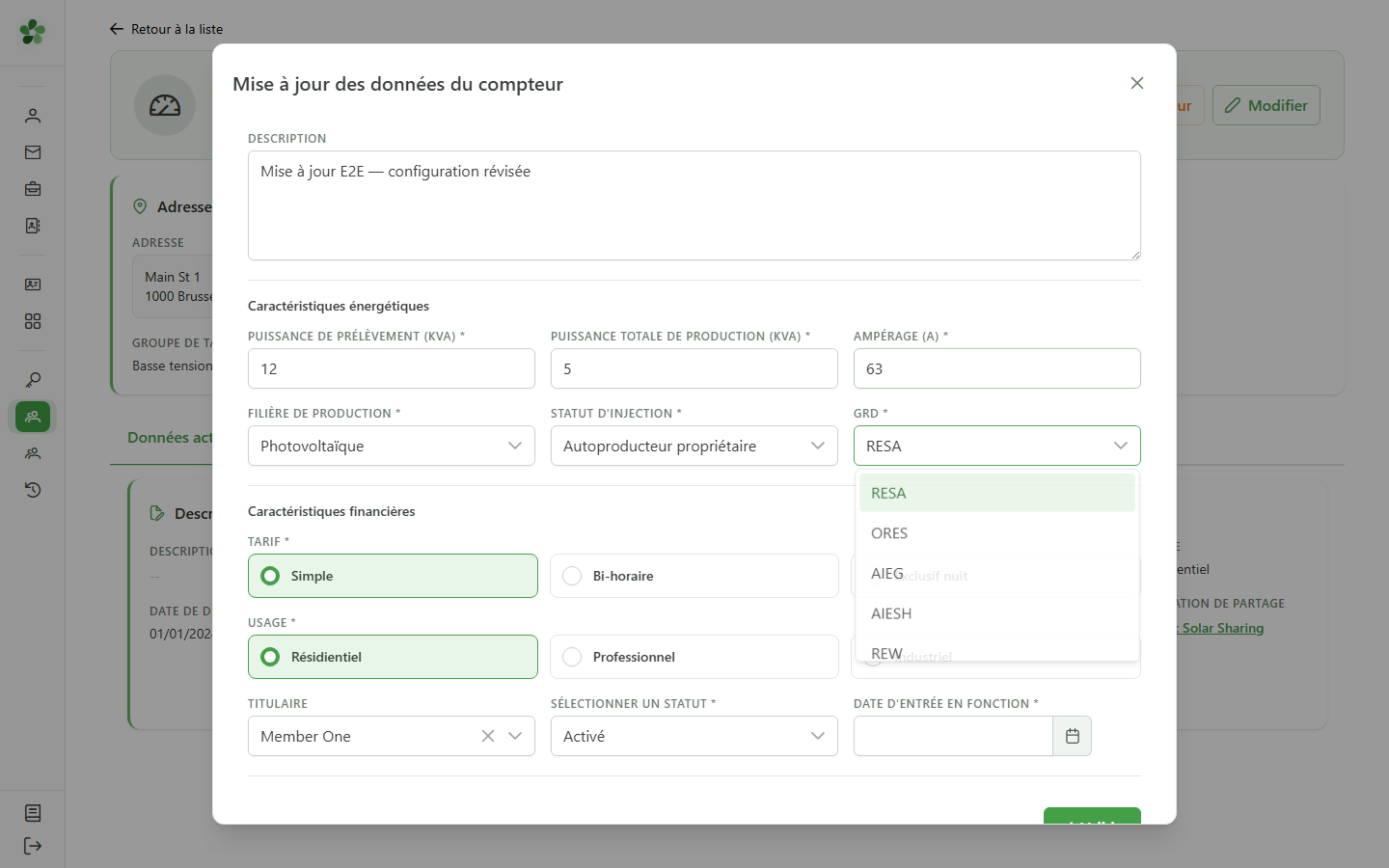The height and width of the screenshot is (868, 1389).
Task: Open the four-squares grid sidebar icon
Action: pos(33,321)
